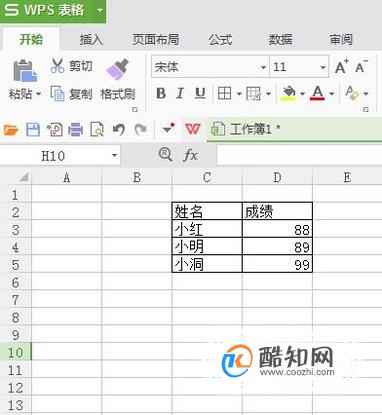The image size is (382, 415).
Task: Switch to the 插入 tab
Action: click(91, 40)
